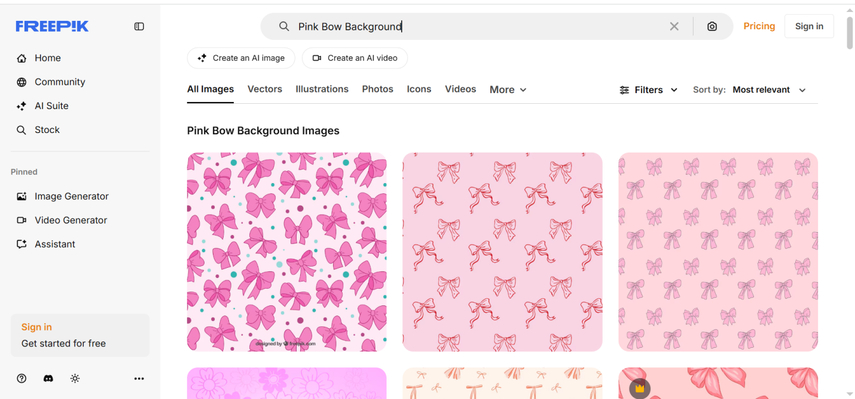855x399 pixels.
Task: Click the AI Suite sparkle icon
Action: point(21,106)
